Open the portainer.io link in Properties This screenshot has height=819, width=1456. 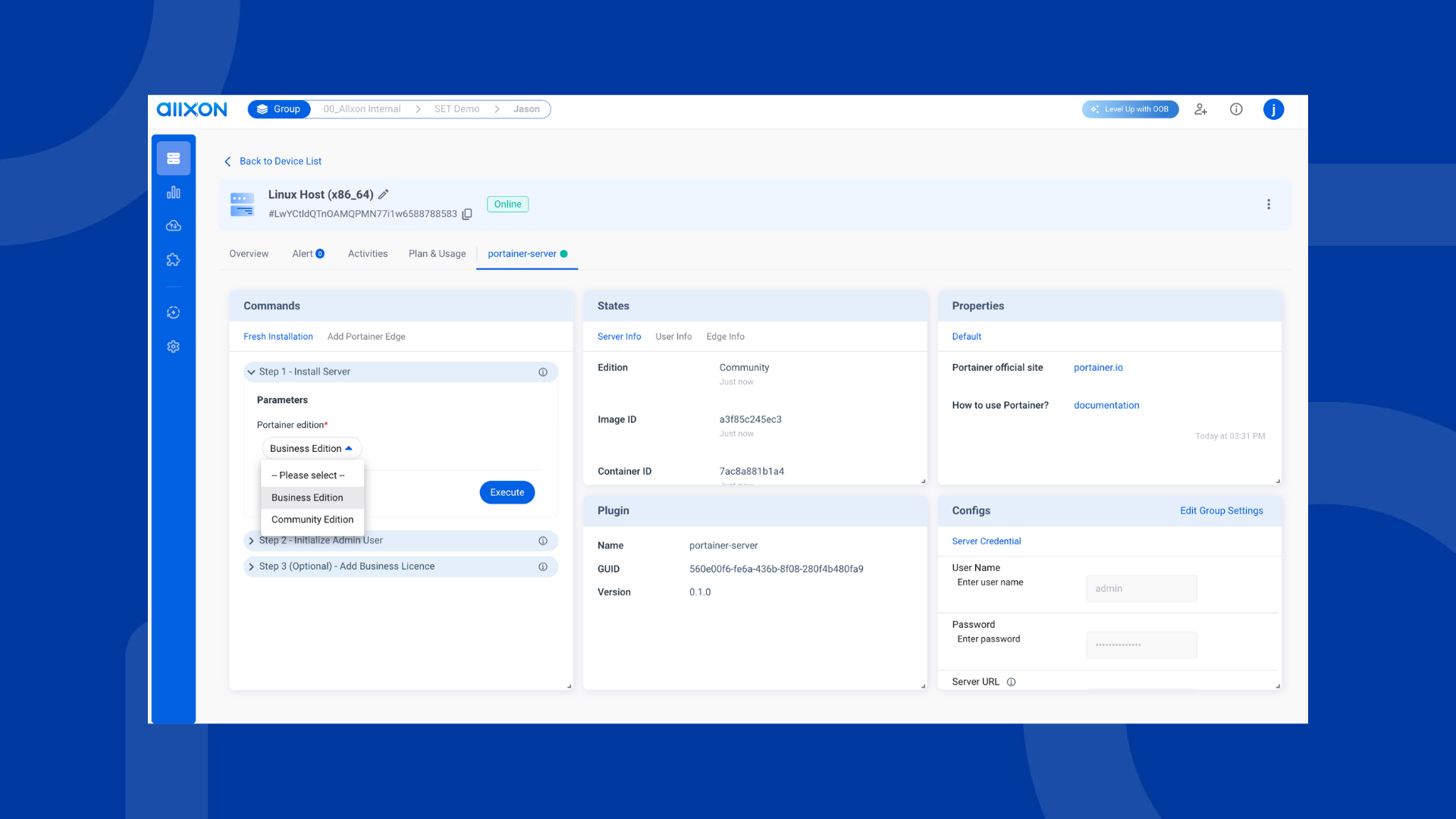pos(1097,367)
